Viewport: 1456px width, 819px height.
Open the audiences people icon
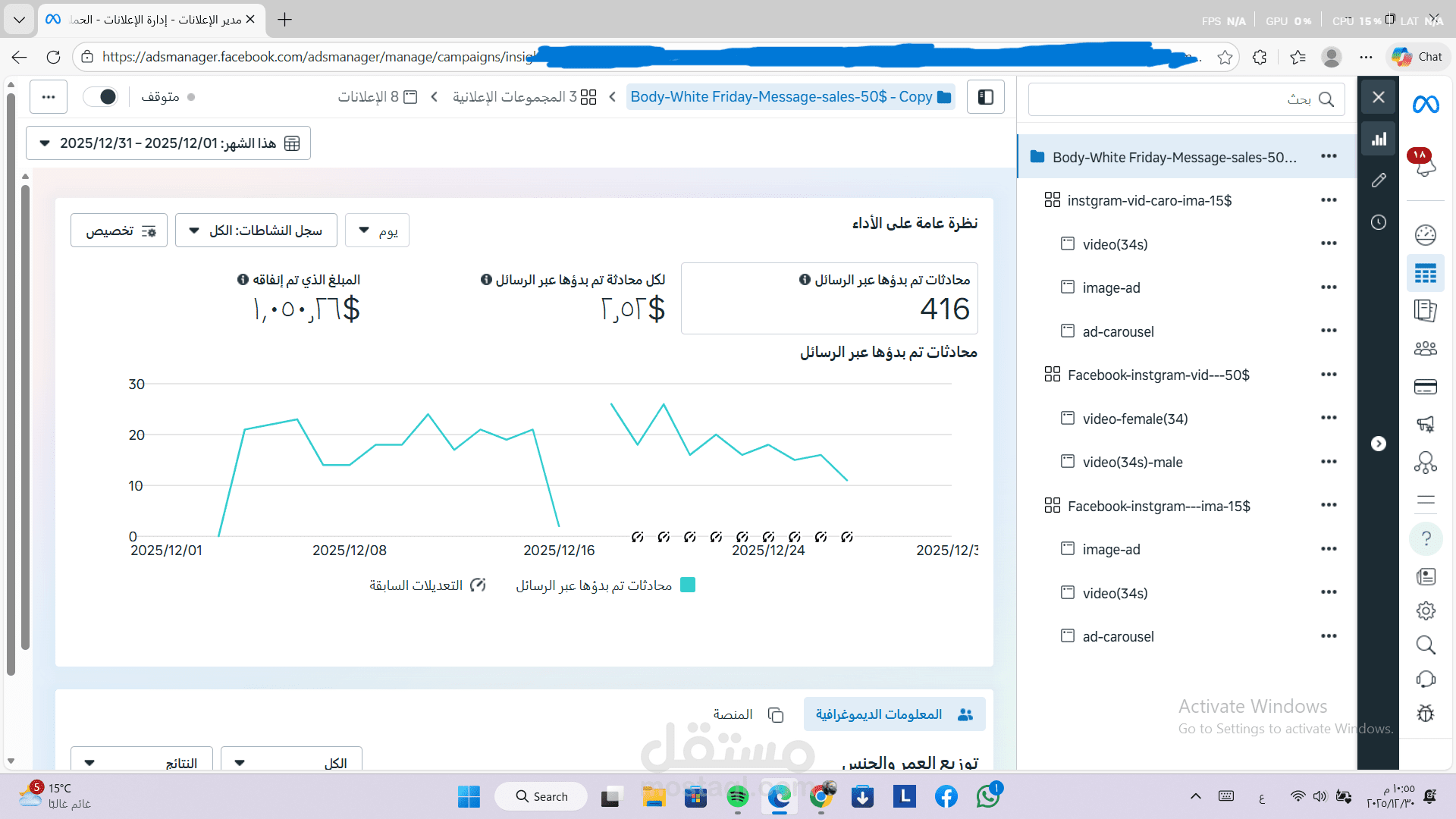pos(1425,348)
